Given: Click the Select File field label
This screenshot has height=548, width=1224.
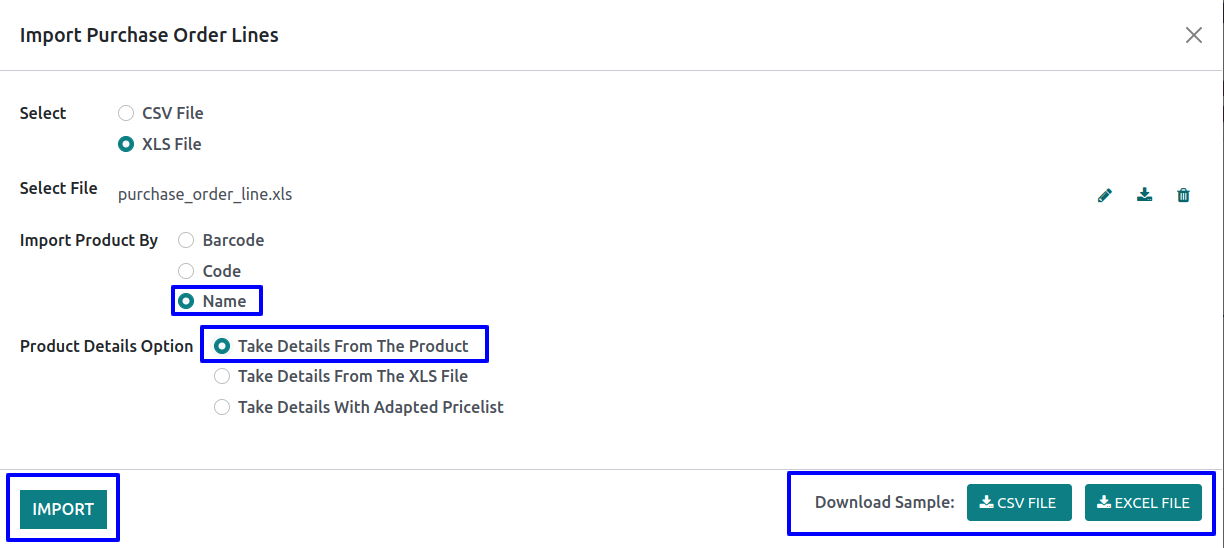Looking at the screenshot, I should (59, 188).
